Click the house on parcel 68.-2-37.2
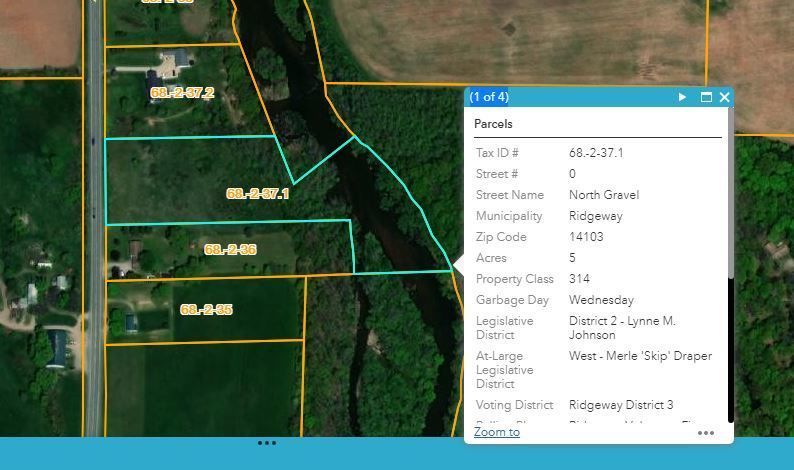The width and height of the screenshot is (794, 470). [170, 63]
